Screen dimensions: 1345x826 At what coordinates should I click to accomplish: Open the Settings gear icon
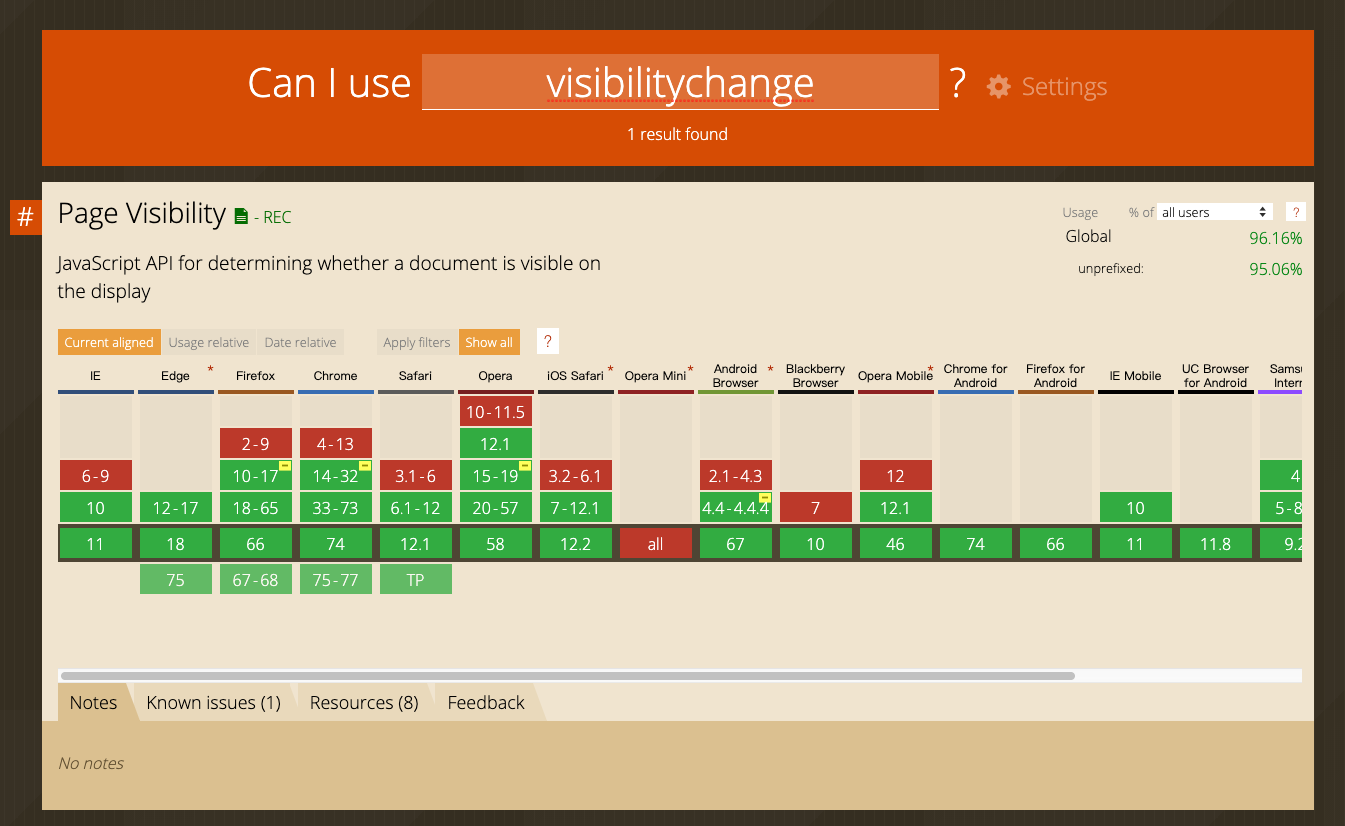point(998,86)
